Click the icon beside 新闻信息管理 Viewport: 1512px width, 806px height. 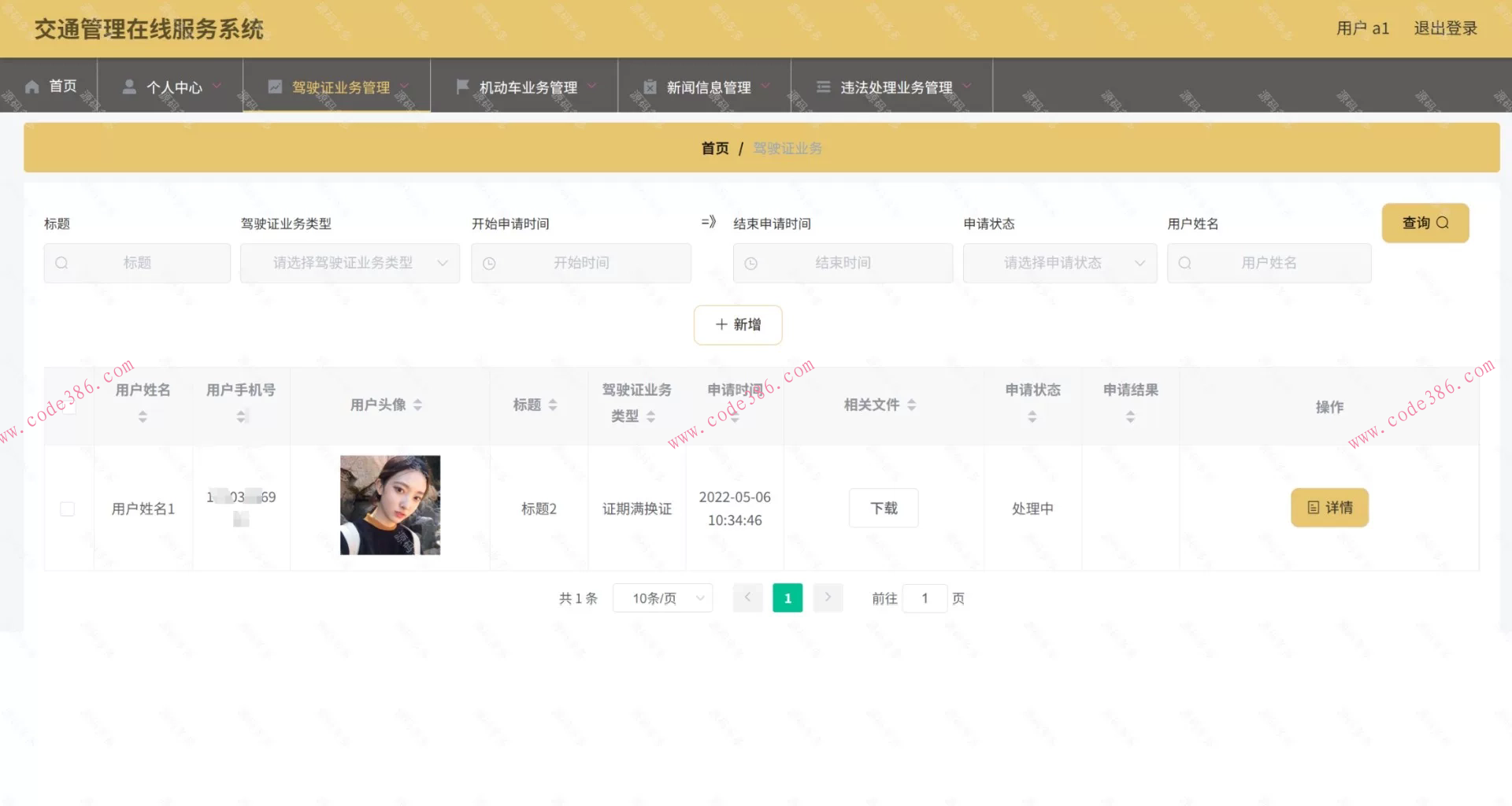click(x=650, y=87)
